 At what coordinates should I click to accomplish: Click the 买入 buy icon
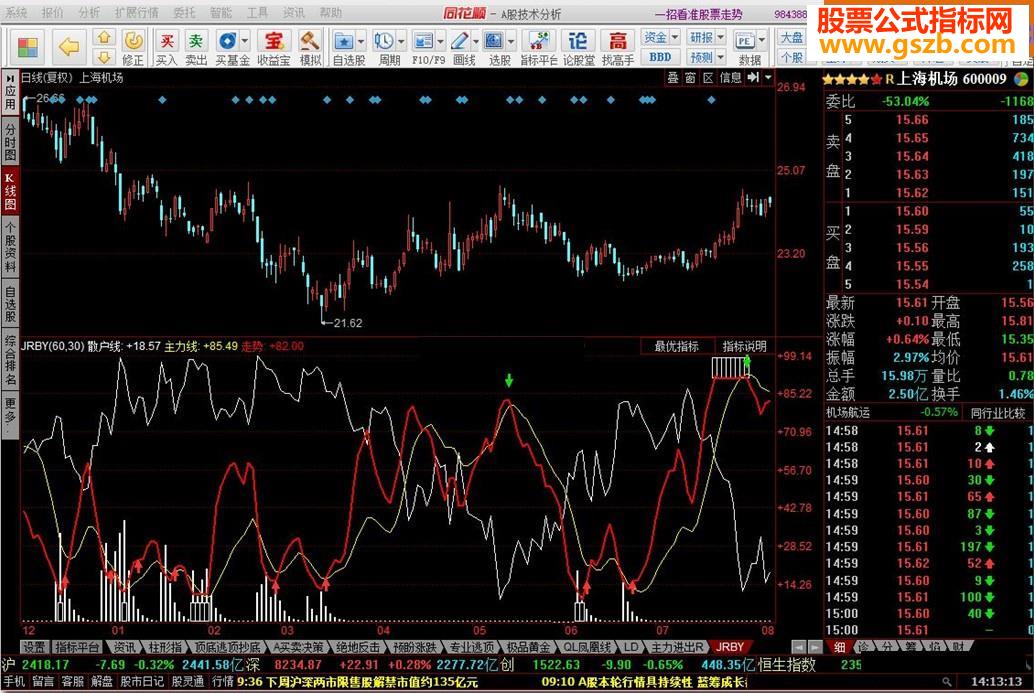pos(167,48)
